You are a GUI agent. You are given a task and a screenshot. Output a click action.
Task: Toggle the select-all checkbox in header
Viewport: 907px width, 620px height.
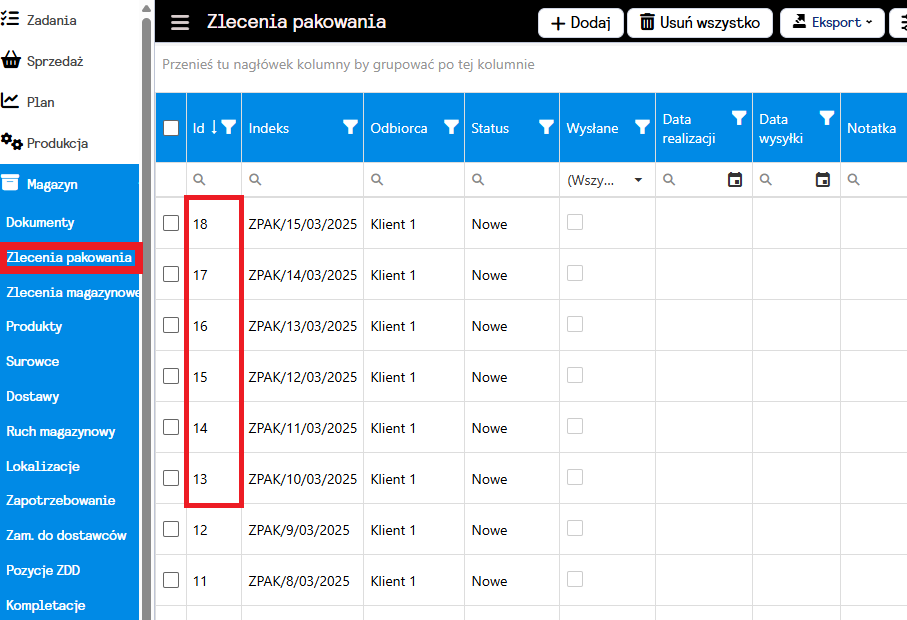[171, 127]
